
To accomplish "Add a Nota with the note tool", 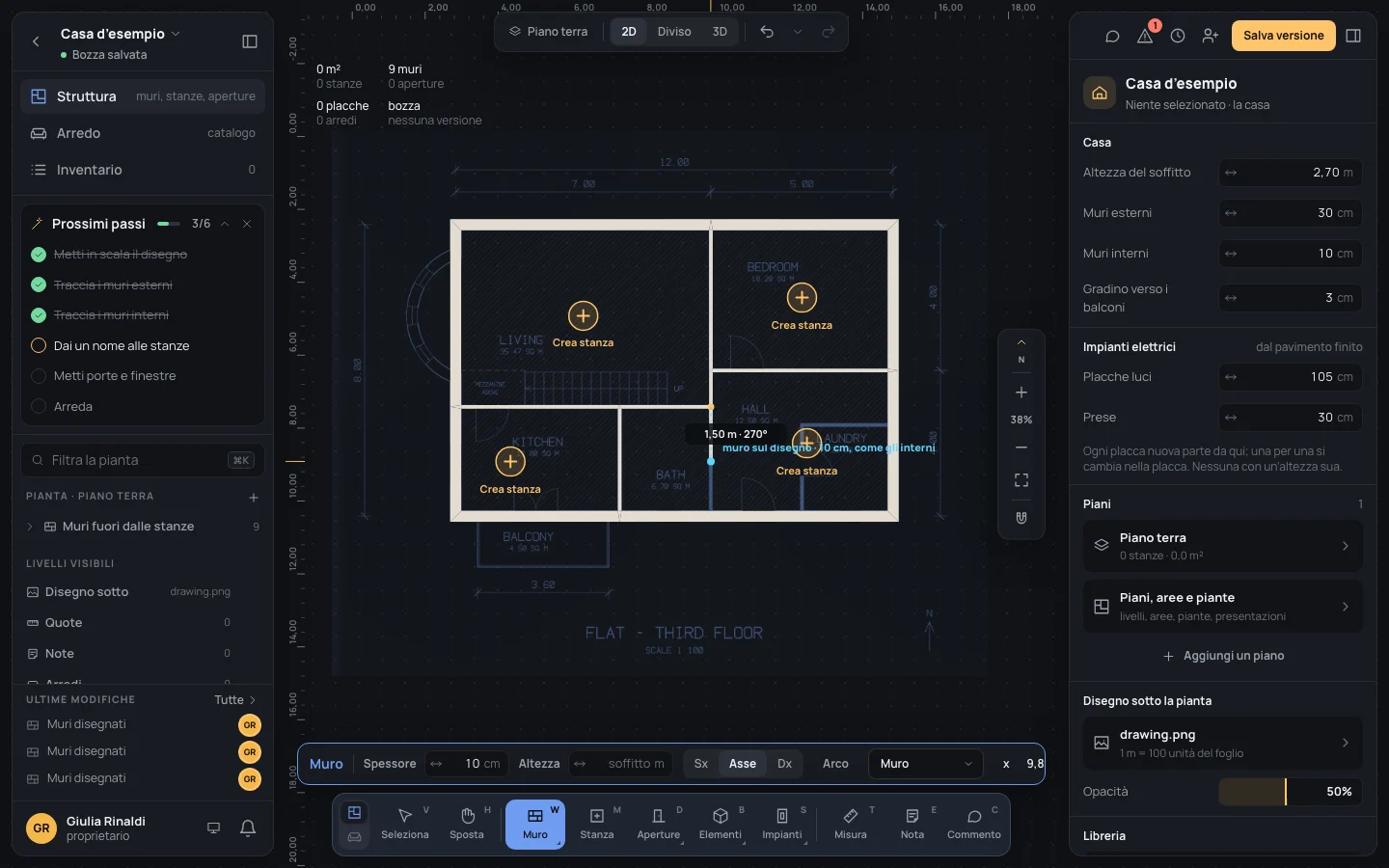I will click(912, 824).
